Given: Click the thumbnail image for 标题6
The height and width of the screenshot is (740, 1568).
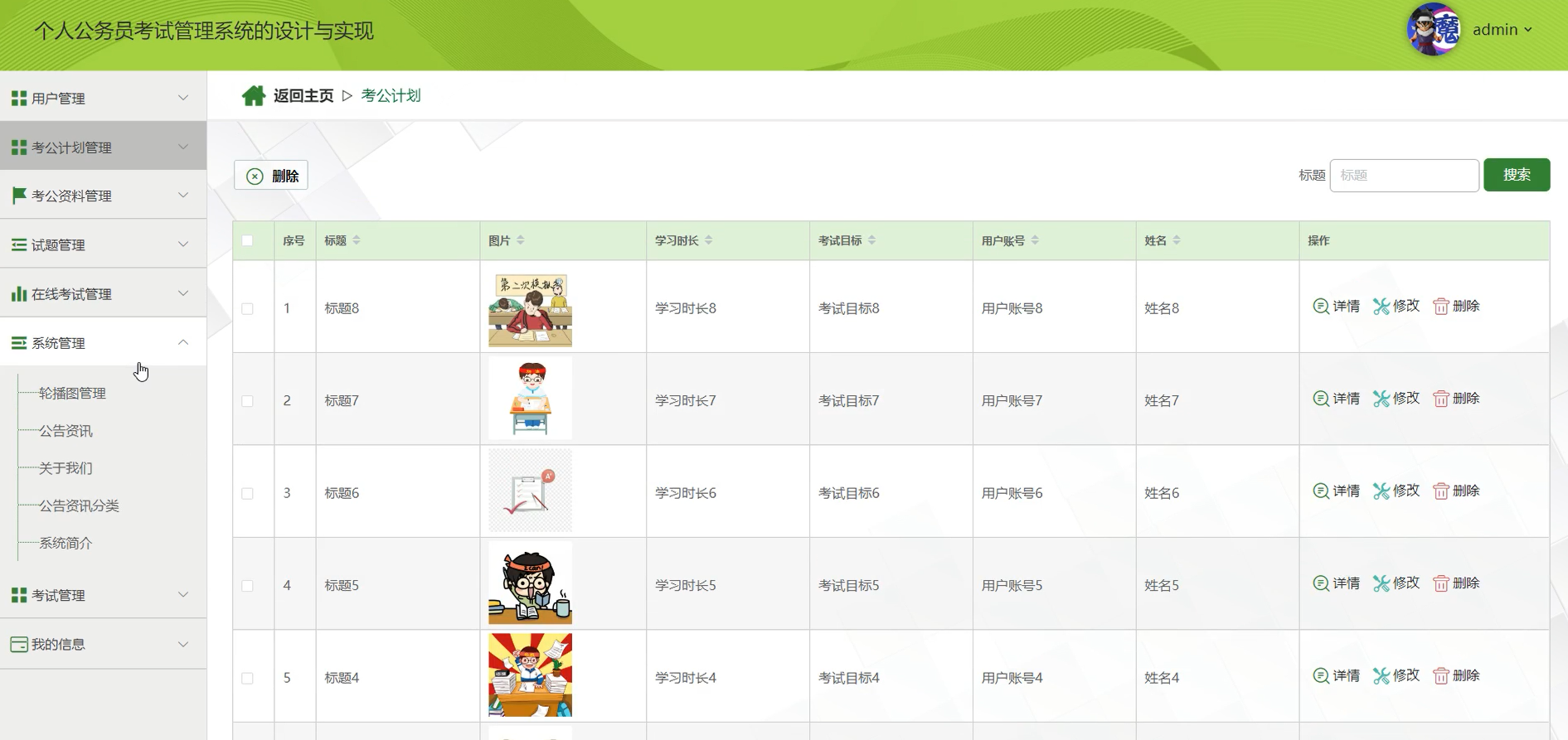Looking at the screenshot, I should pos(530,491).
